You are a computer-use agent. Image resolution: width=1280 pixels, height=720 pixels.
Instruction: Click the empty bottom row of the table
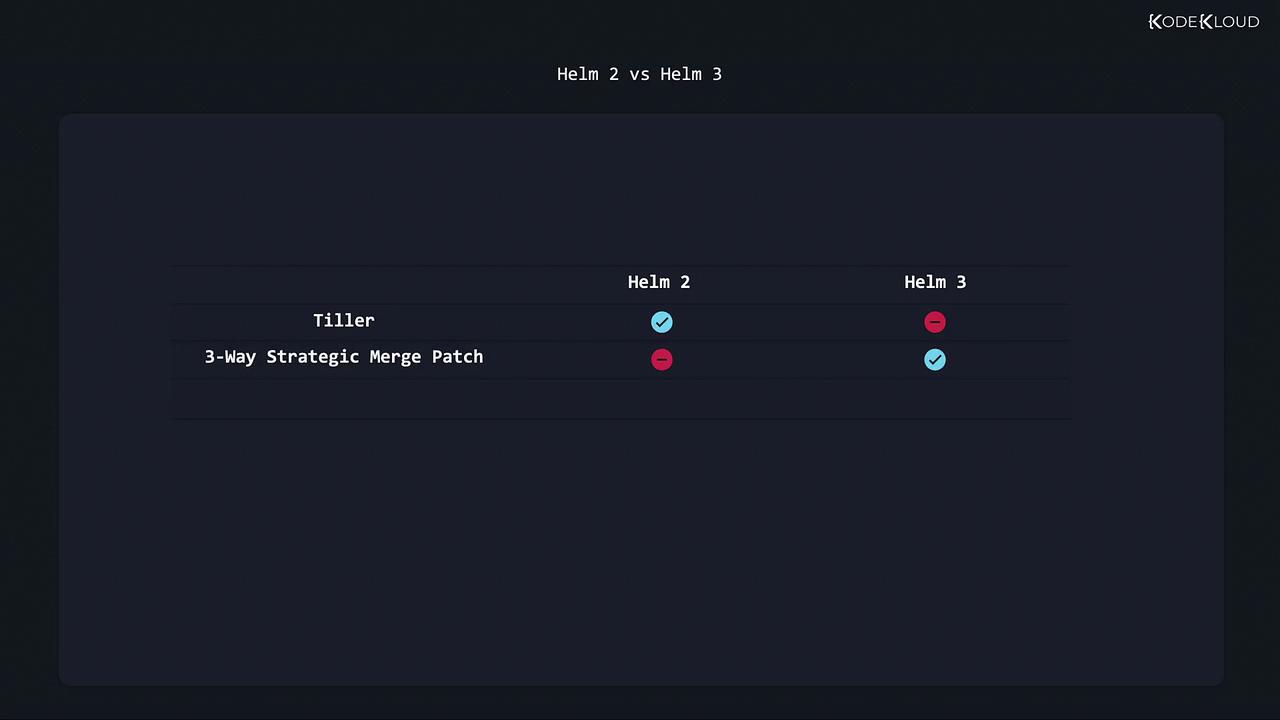tap(620, 399)
